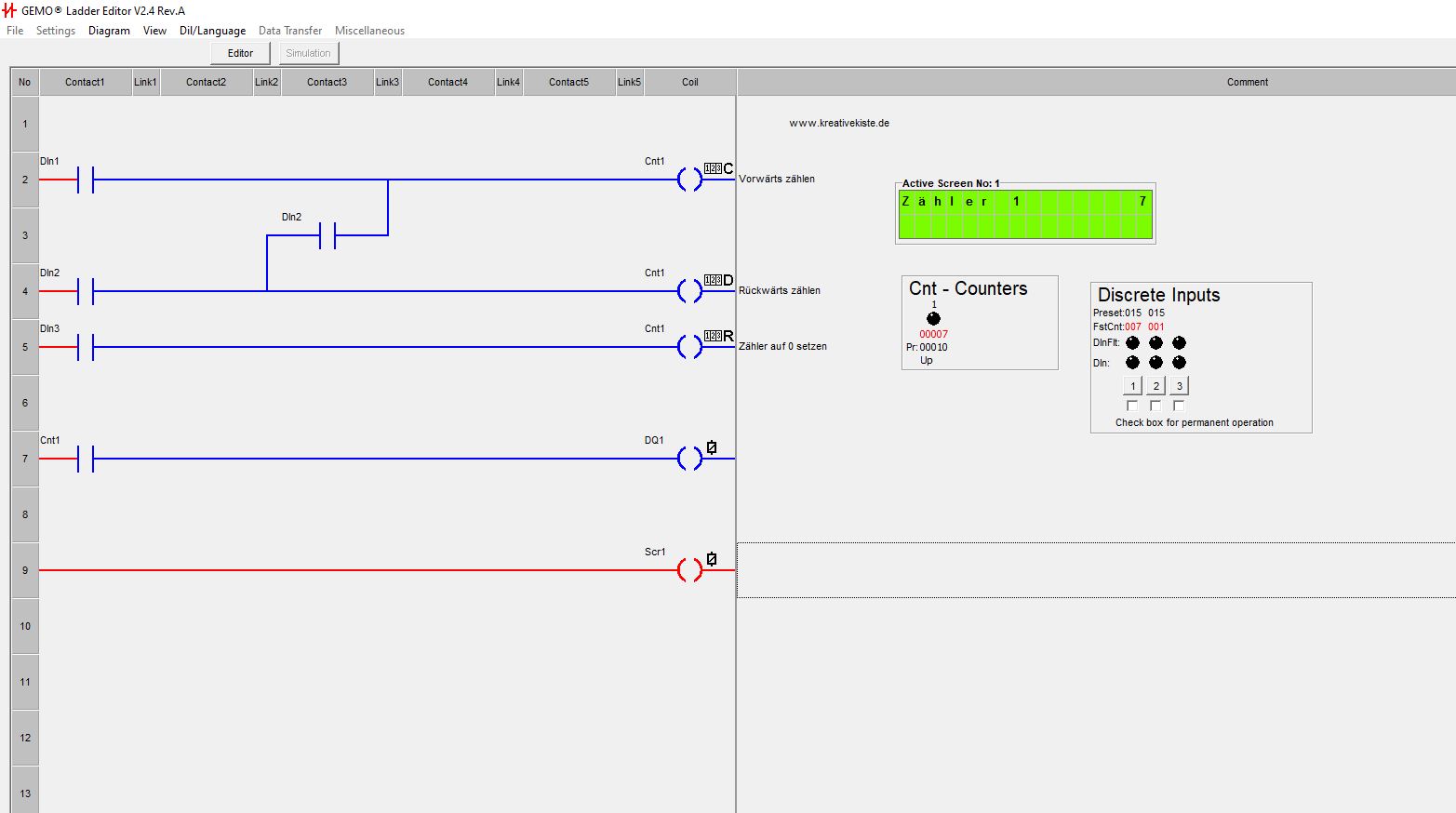The image size is (1456, 813).
Task: Click the DIn3 contact on rung 5
Action: pyautogui.click(x=86, y=347)
